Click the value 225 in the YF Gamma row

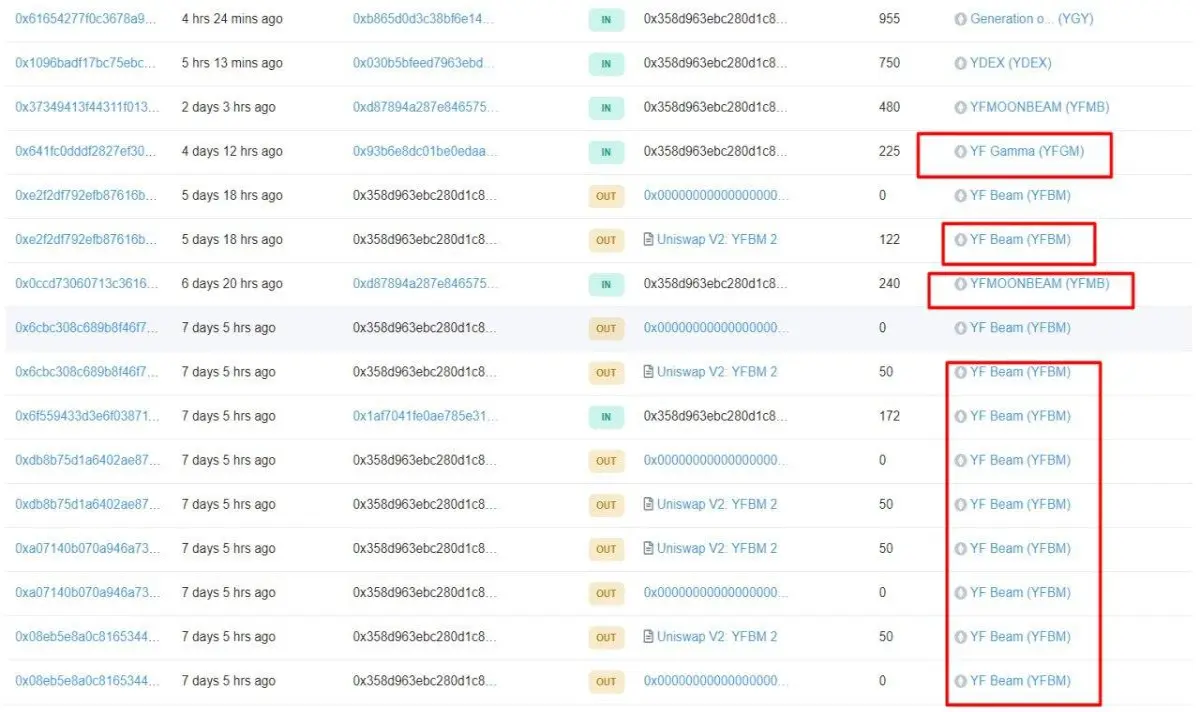889,151
